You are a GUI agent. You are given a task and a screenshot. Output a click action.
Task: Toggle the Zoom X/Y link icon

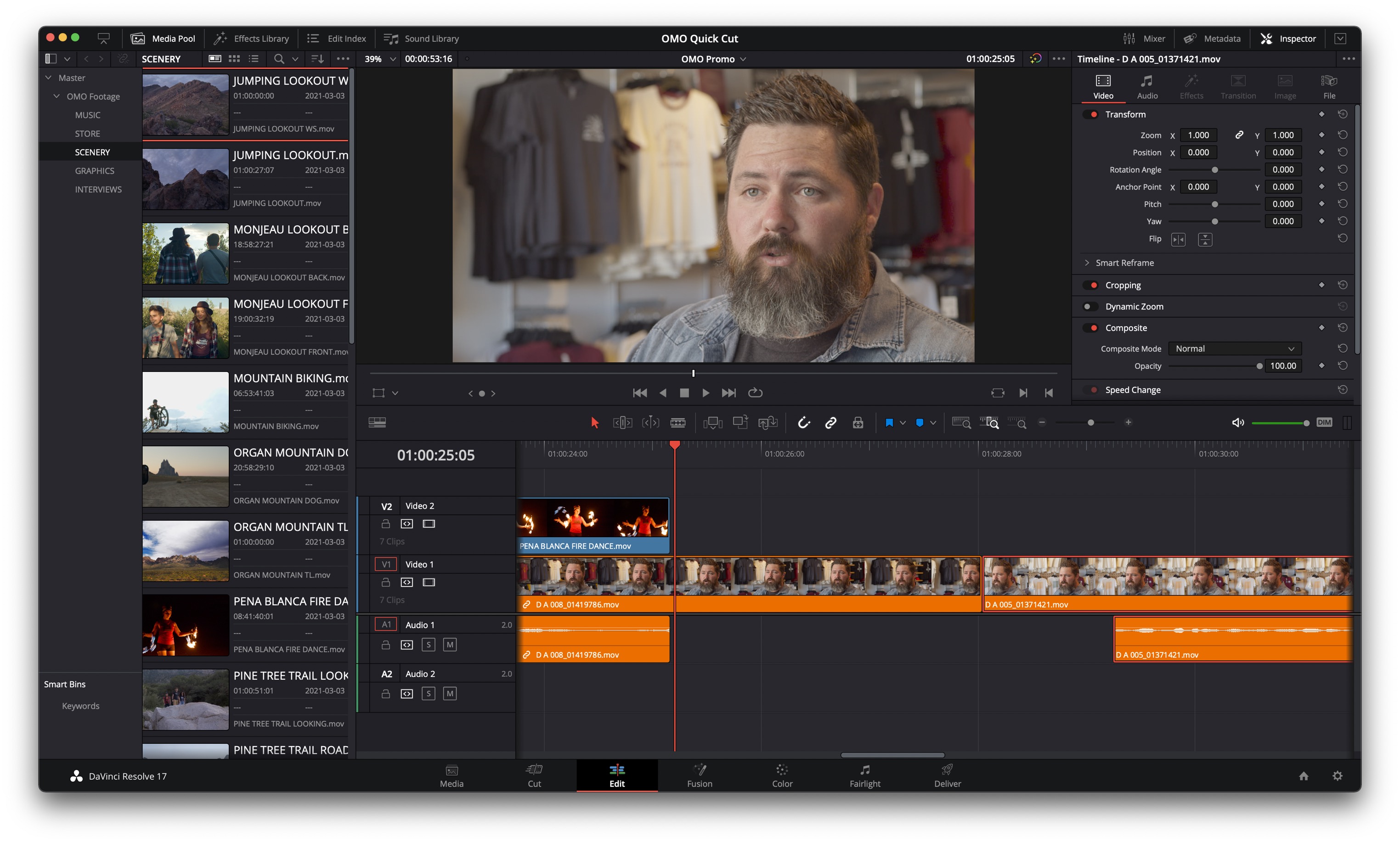pyautogui.click(x=1239, y=135)
